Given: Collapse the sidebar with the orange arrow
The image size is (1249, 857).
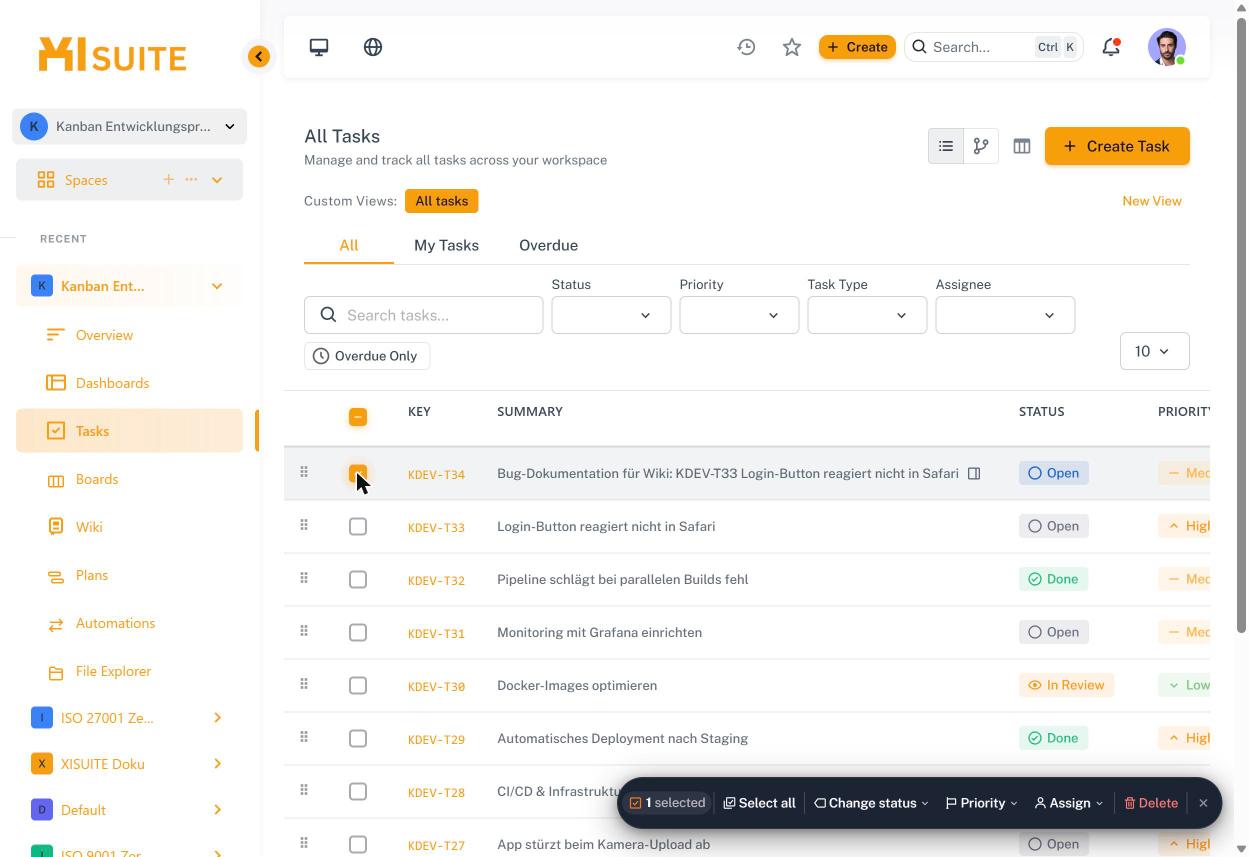Looking at the screenshot, I should point(259,57).
